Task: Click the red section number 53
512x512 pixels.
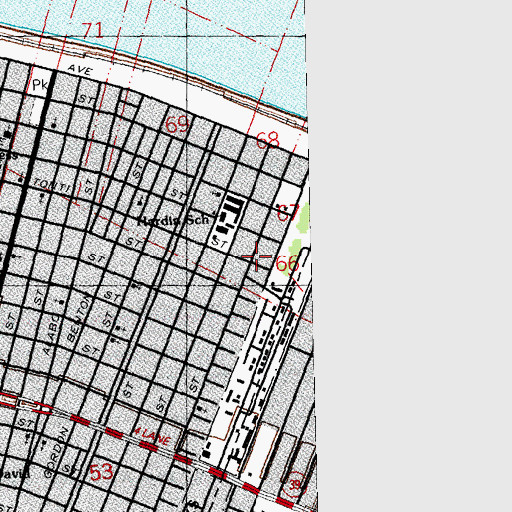Action: 101,472
